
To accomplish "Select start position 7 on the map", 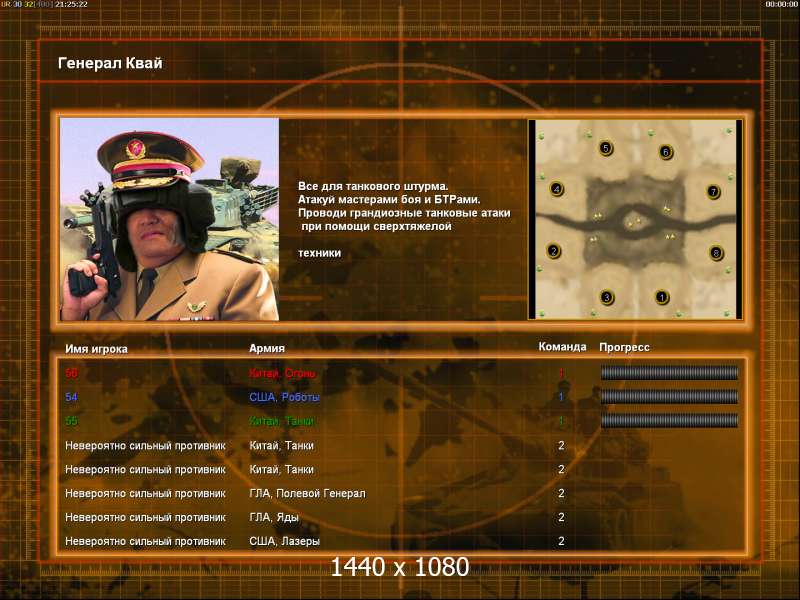I will pyautogui.click(x=713, y=192).
